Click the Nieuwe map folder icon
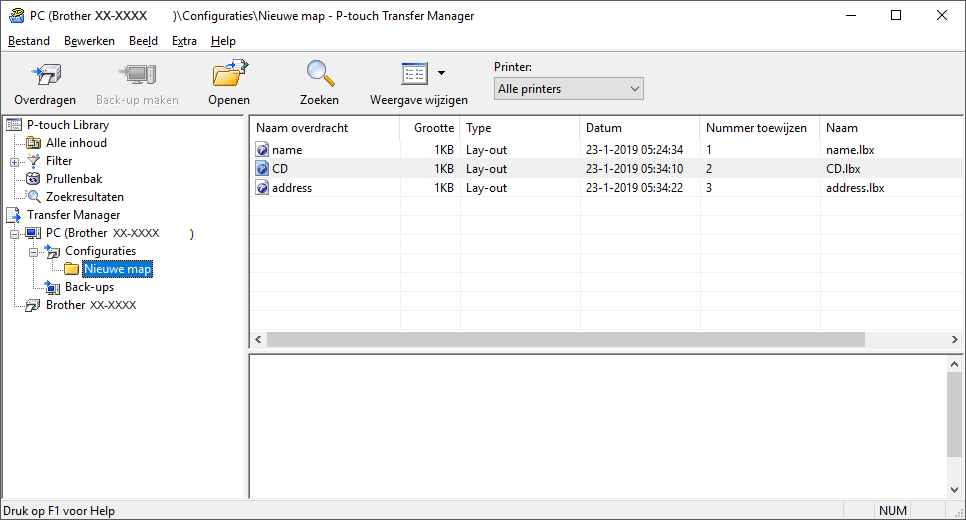This screenshot has width=966, height=520. pyautogui.click(x=71, y=269)
